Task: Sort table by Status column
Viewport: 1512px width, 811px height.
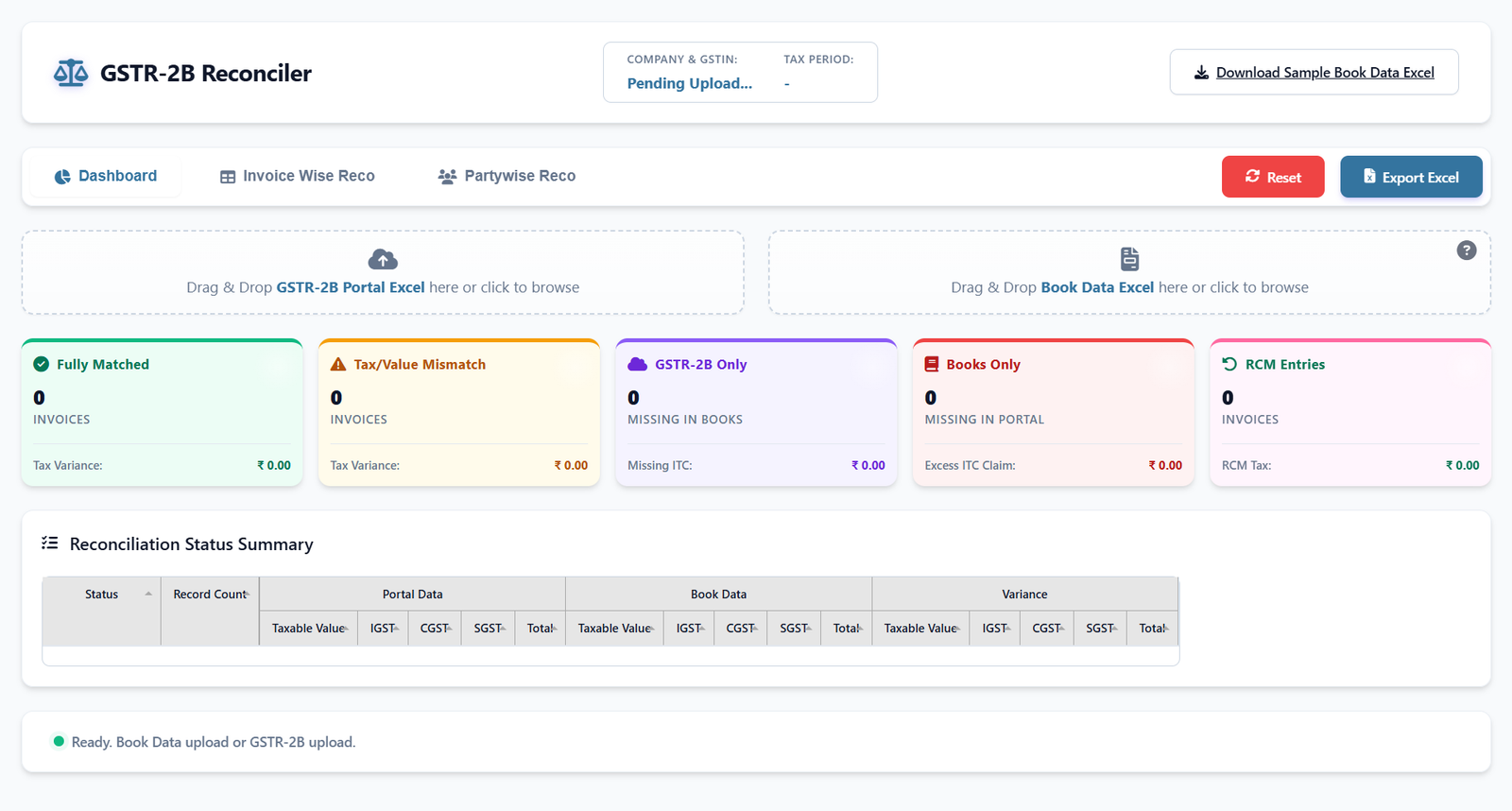Action: (101, 612)
